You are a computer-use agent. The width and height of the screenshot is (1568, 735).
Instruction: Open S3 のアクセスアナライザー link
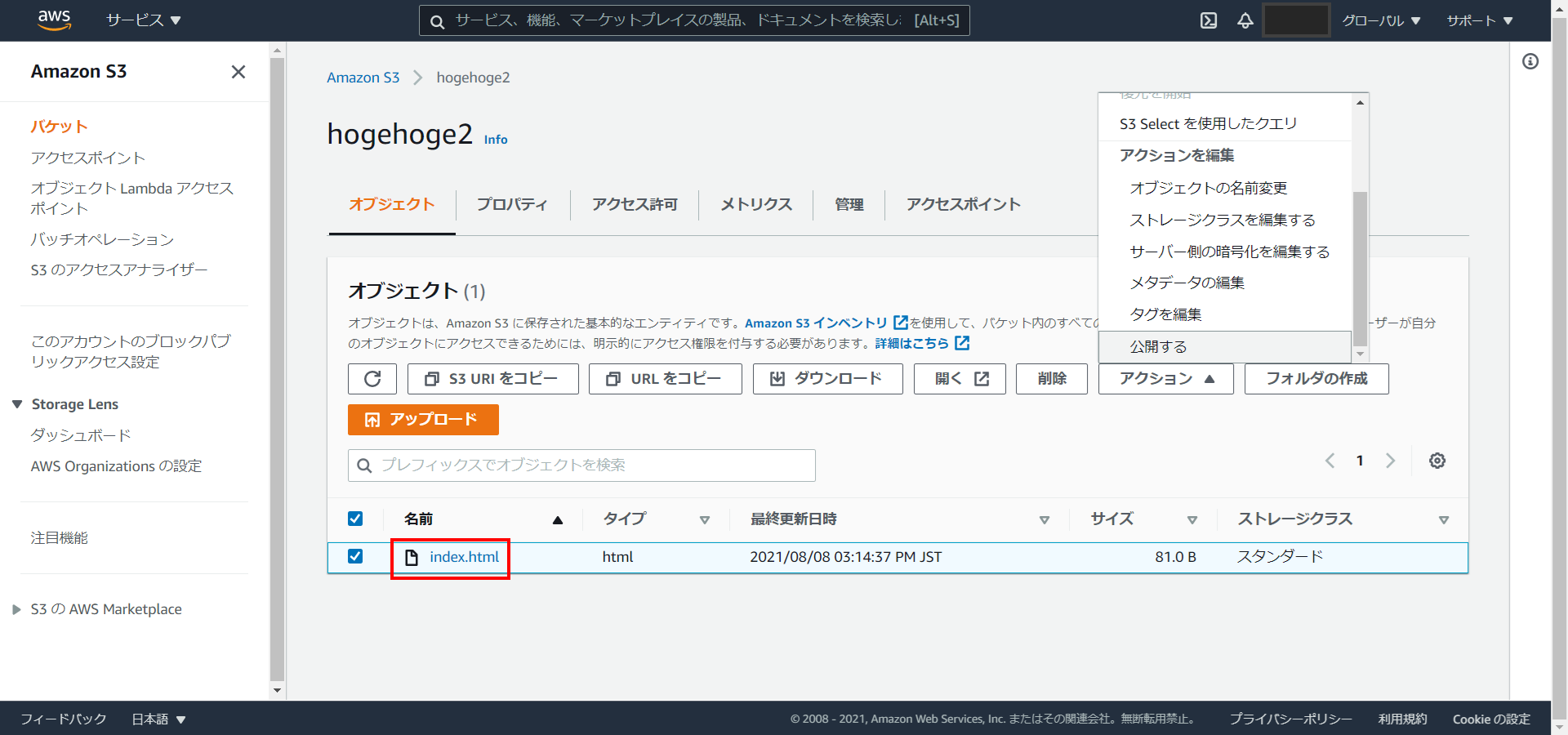point(119,269)
